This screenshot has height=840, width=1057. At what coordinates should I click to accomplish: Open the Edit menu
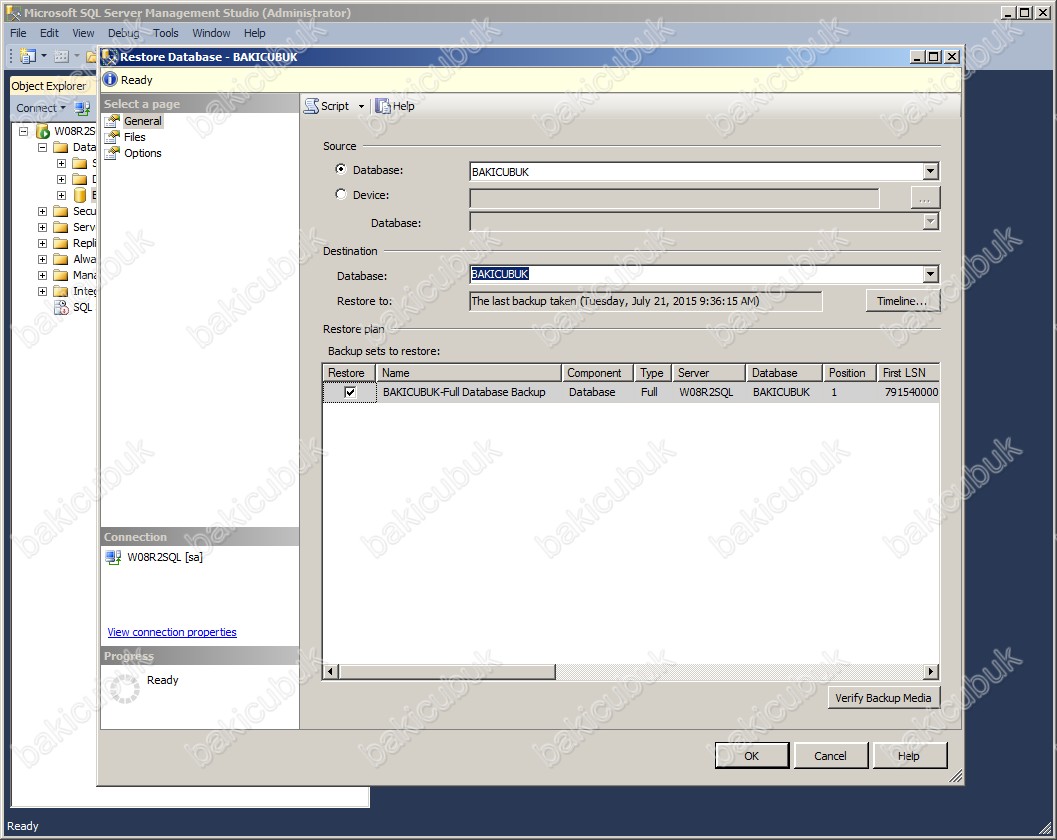tap(49, 33)
